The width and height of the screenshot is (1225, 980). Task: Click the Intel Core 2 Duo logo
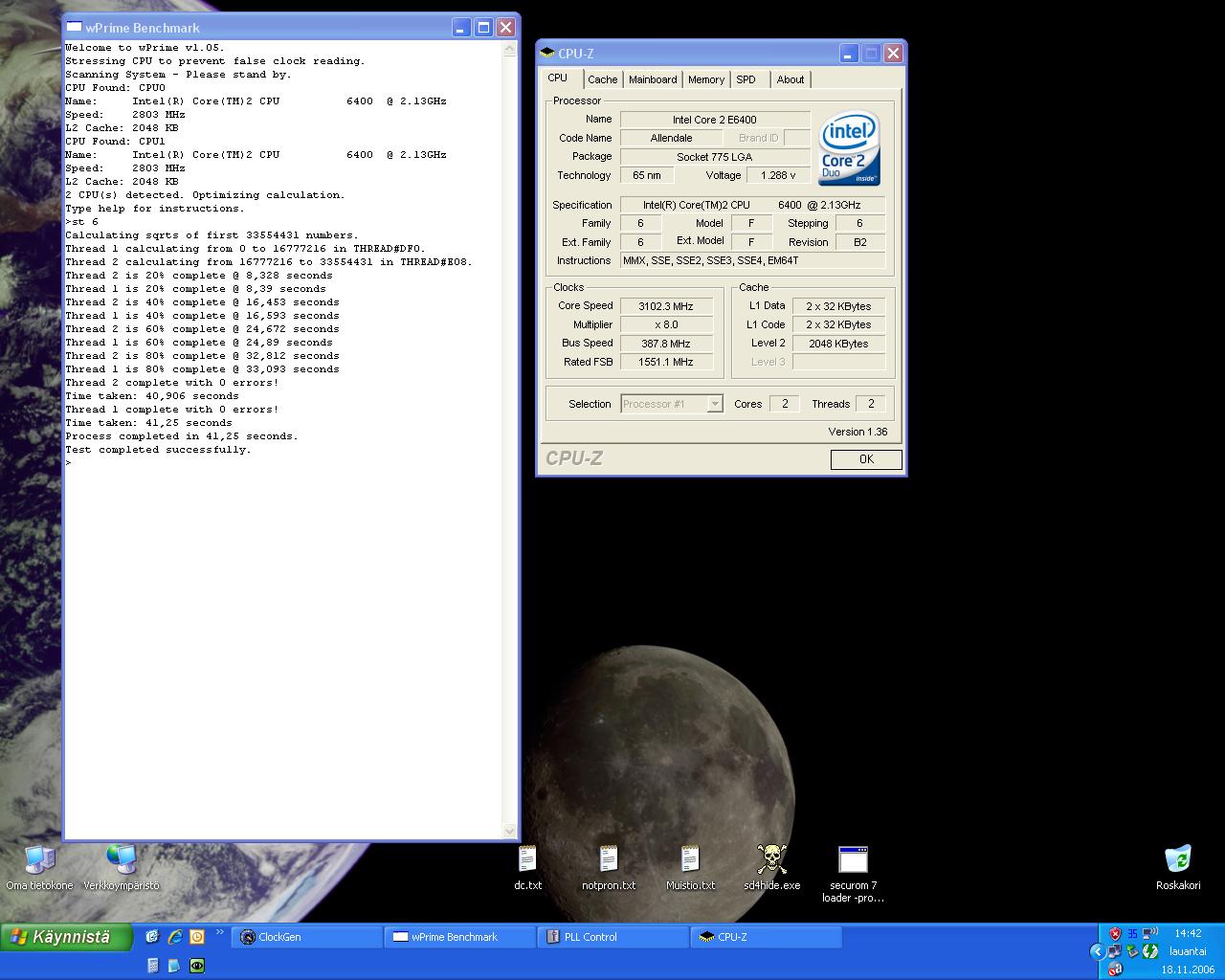[849, 148]
